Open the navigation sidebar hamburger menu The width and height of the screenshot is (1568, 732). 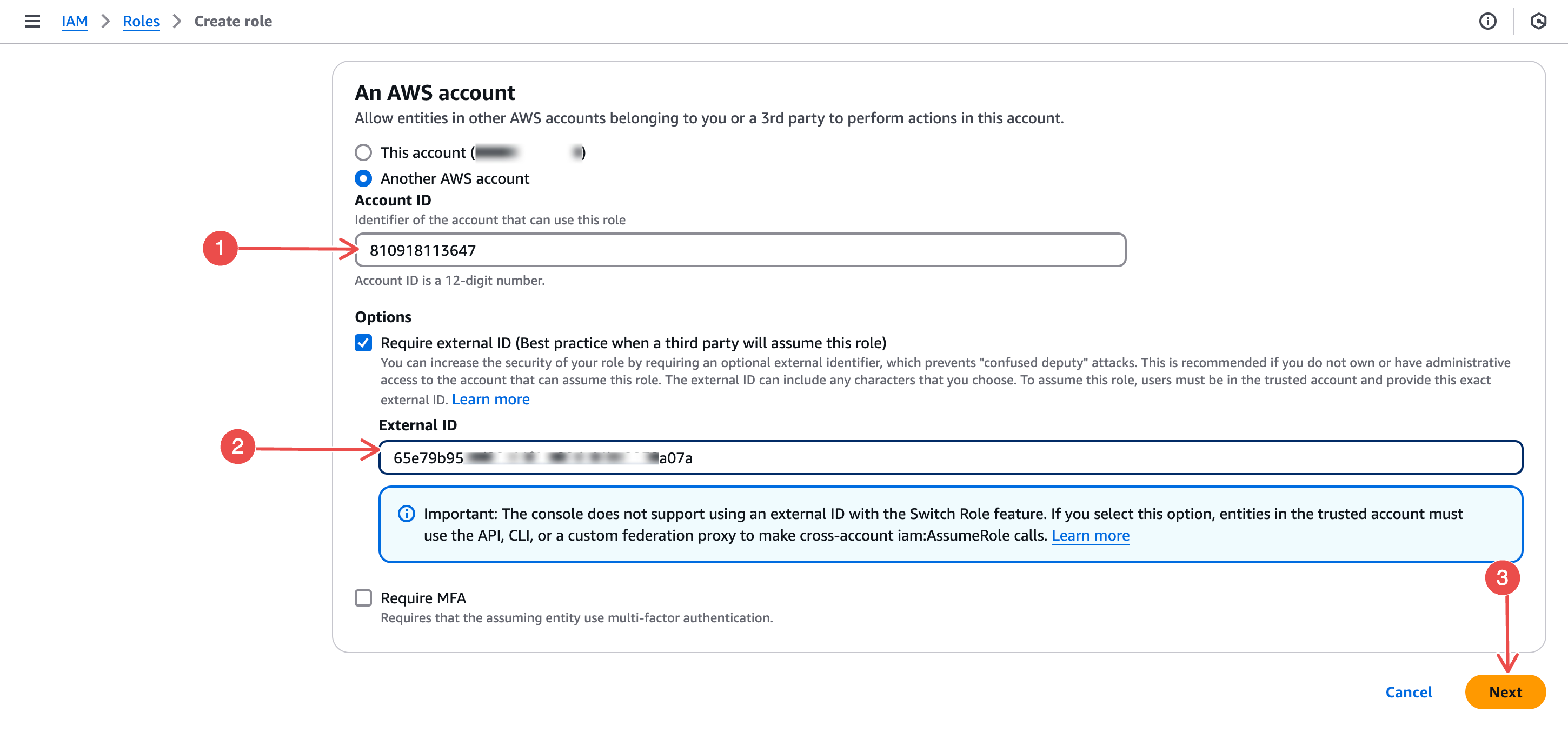click(x=32, y=21)
